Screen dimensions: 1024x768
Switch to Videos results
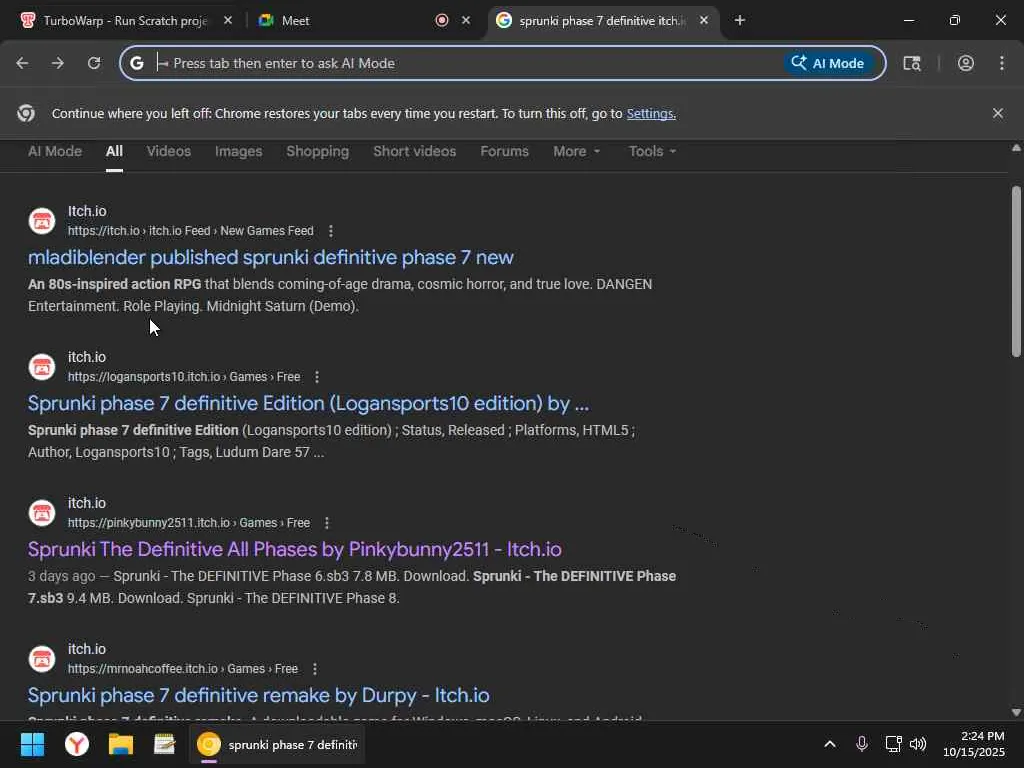168,152
